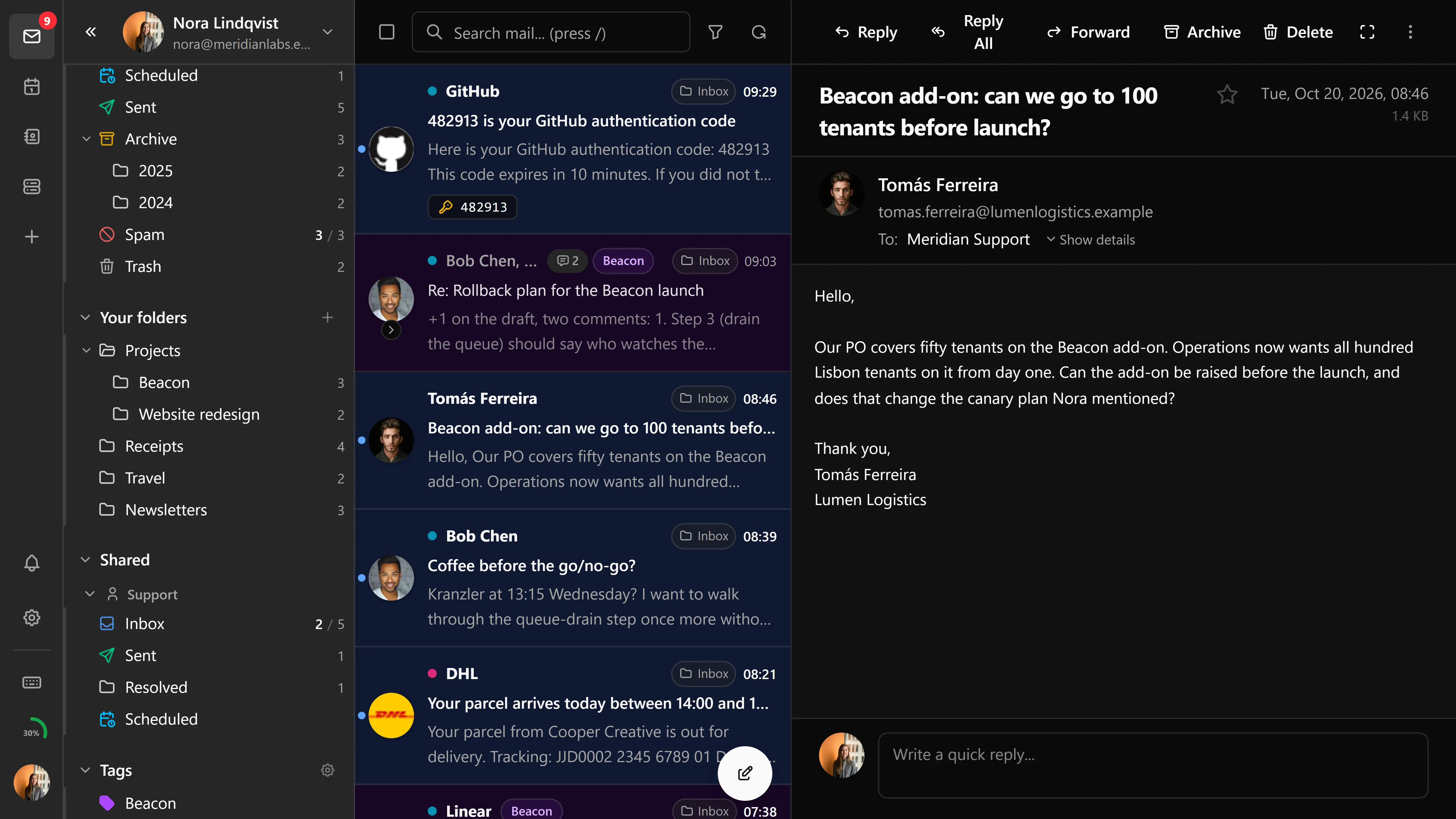Open the 2025 archive subfolder
Viewport: 1456px width, 819px height.
(x=209, y=171)
